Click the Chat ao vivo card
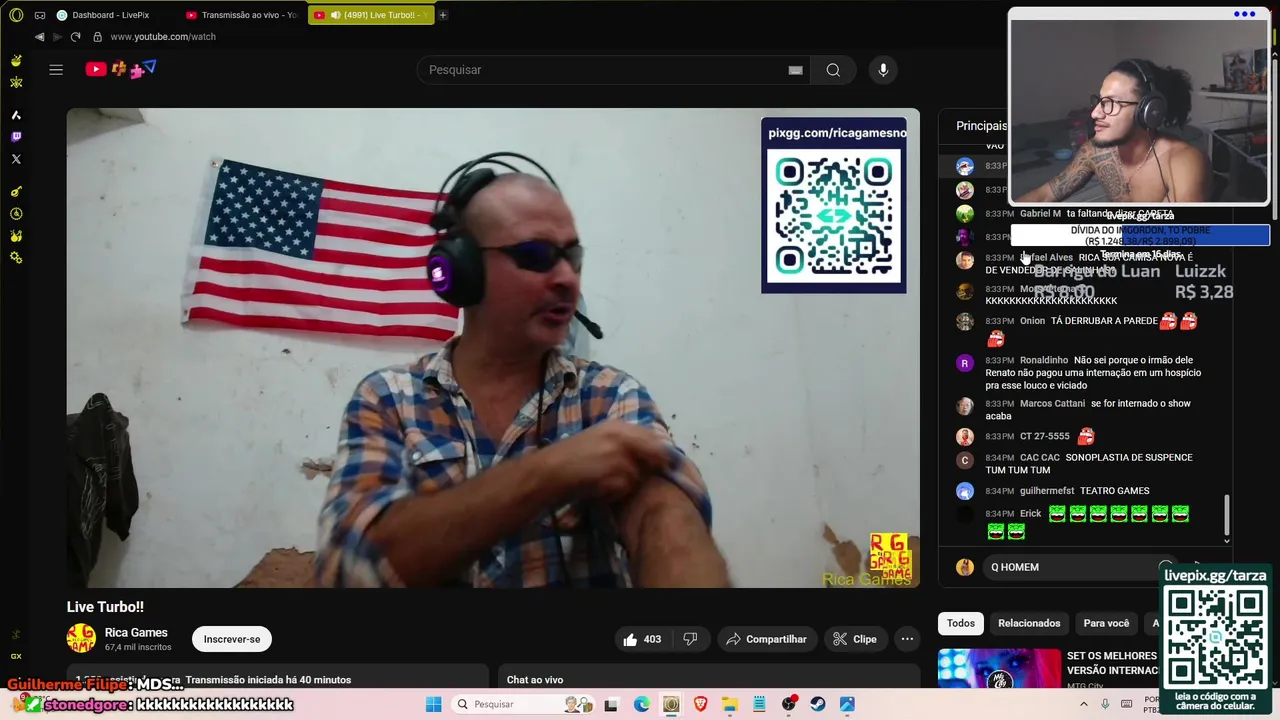Image resolution: width=1280 pixels, height=720 pixels. pyautogui.click(x=709, y=677)
